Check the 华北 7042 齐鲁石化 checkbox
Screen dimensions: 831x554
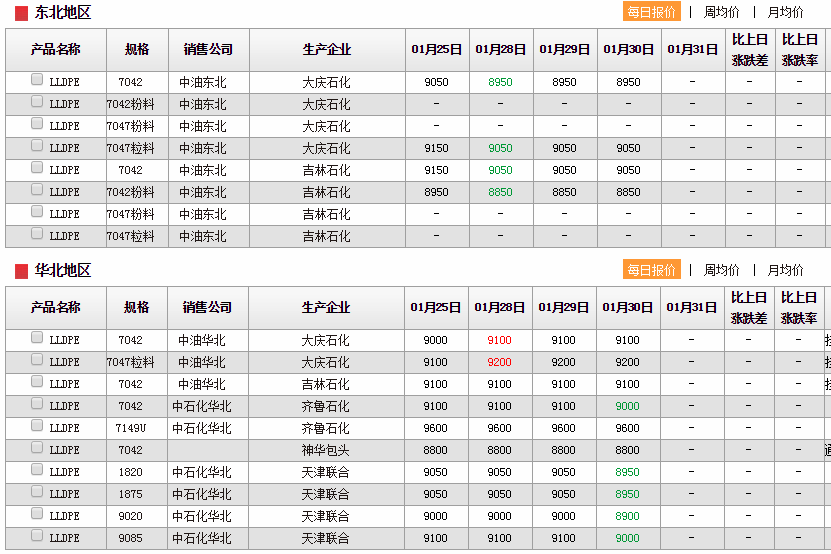point(37,403)
